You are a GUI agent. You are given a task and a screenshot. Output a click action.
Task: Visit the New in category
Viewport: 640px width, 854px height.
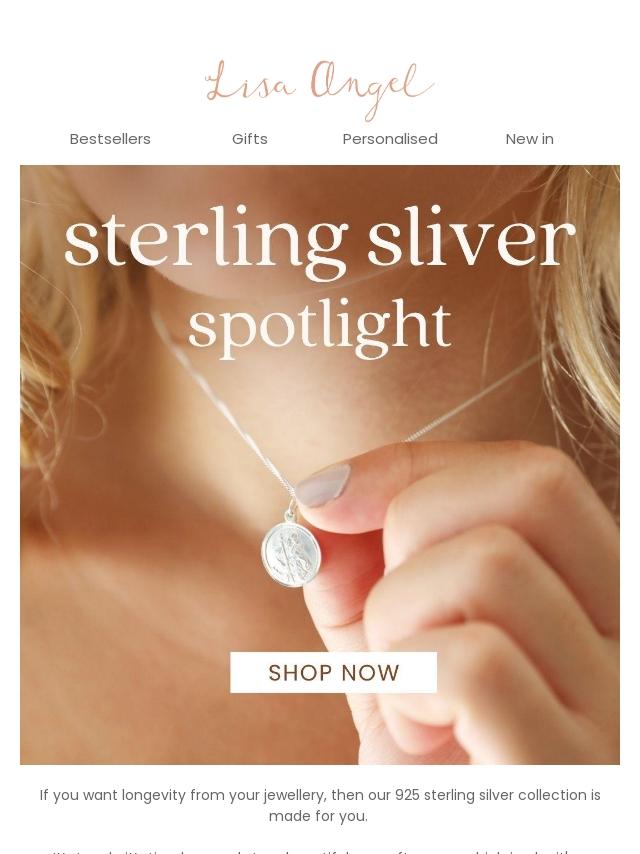point(529,139)
